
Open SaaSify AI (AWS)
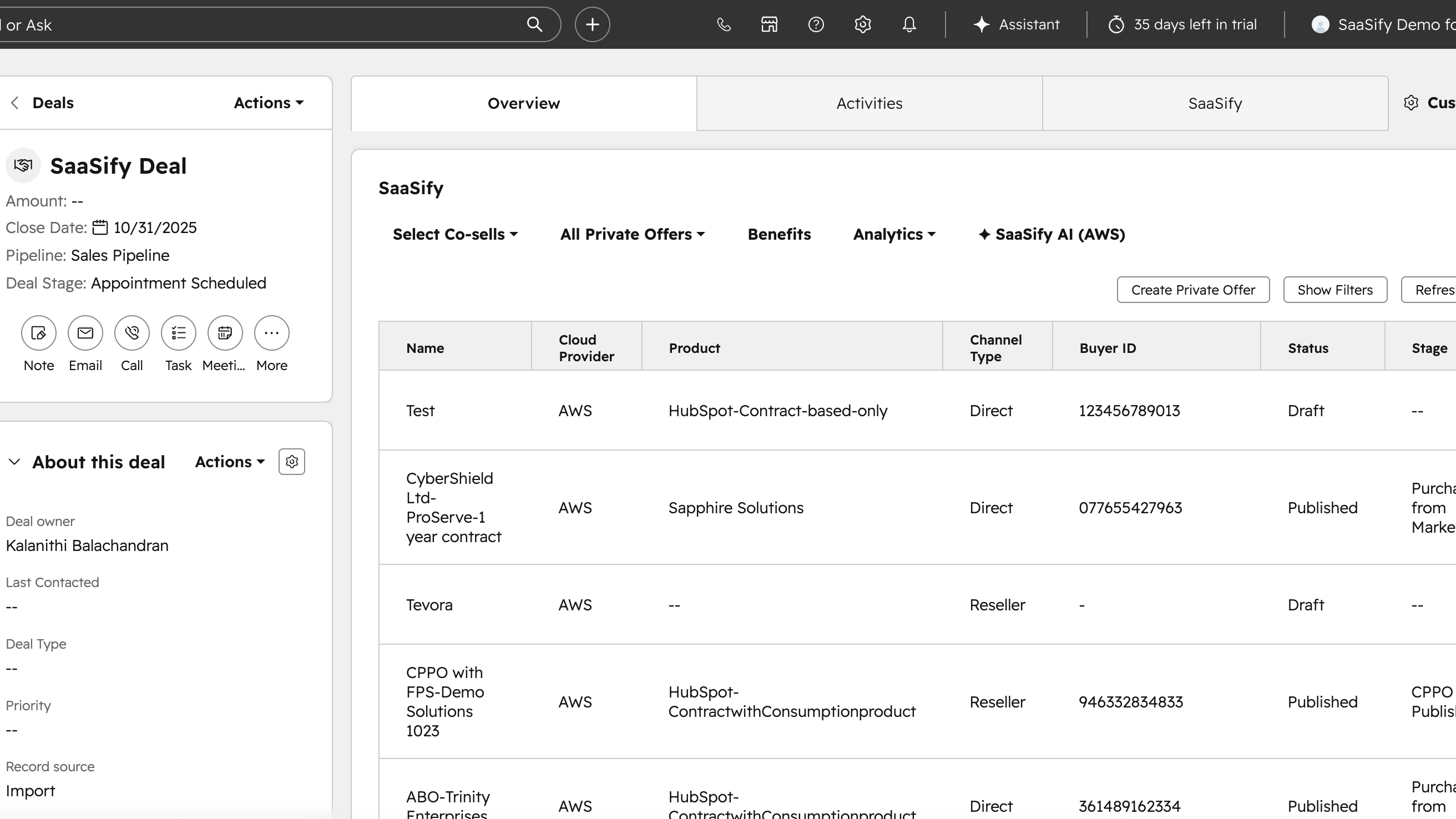click(x=1052, y=234)
